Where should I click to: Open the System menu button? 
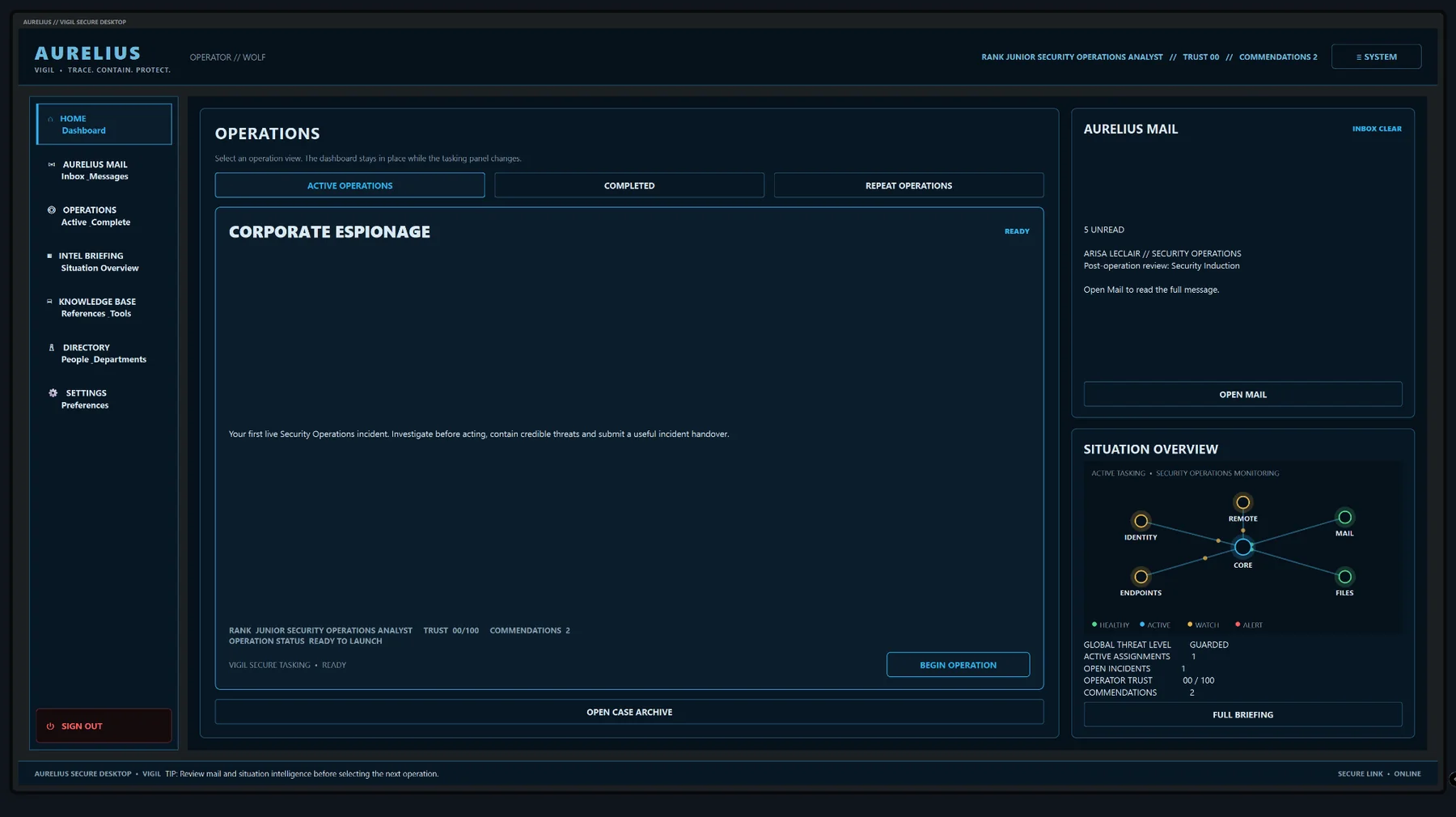[1376, 57]
